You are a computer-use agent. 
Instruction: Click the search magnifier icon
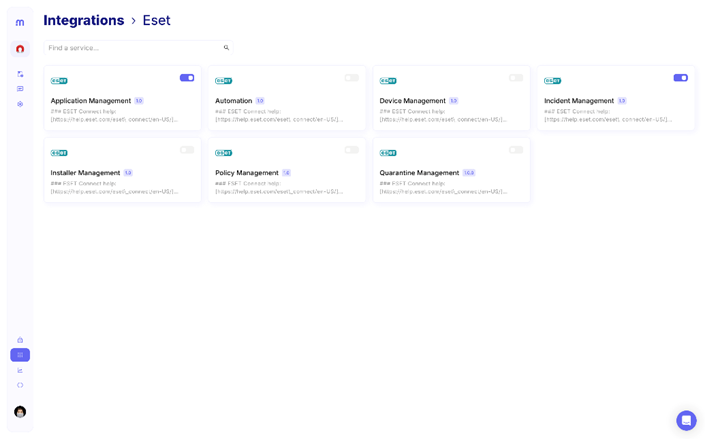[x=226, y=48]
